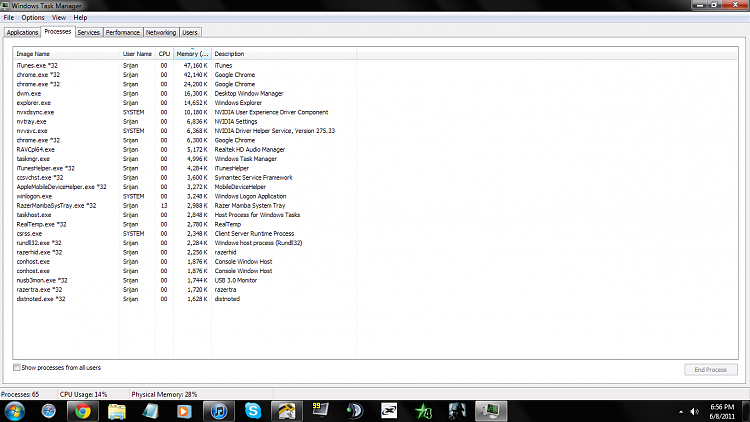The image size is (750, 422).
Task: Launch Safari from the taskbar
Action: click(48, 411)
